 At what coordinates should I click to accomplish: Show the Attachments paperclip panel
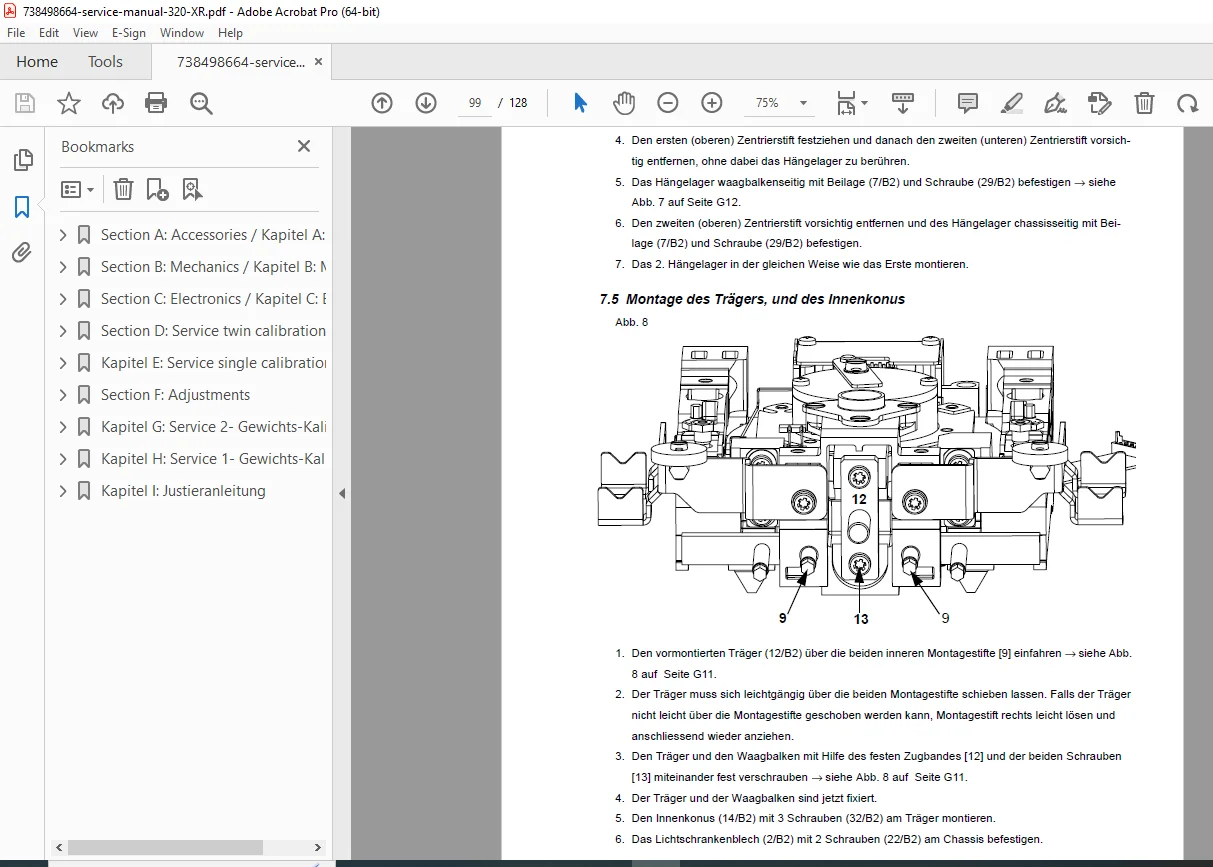click(22, 252)
